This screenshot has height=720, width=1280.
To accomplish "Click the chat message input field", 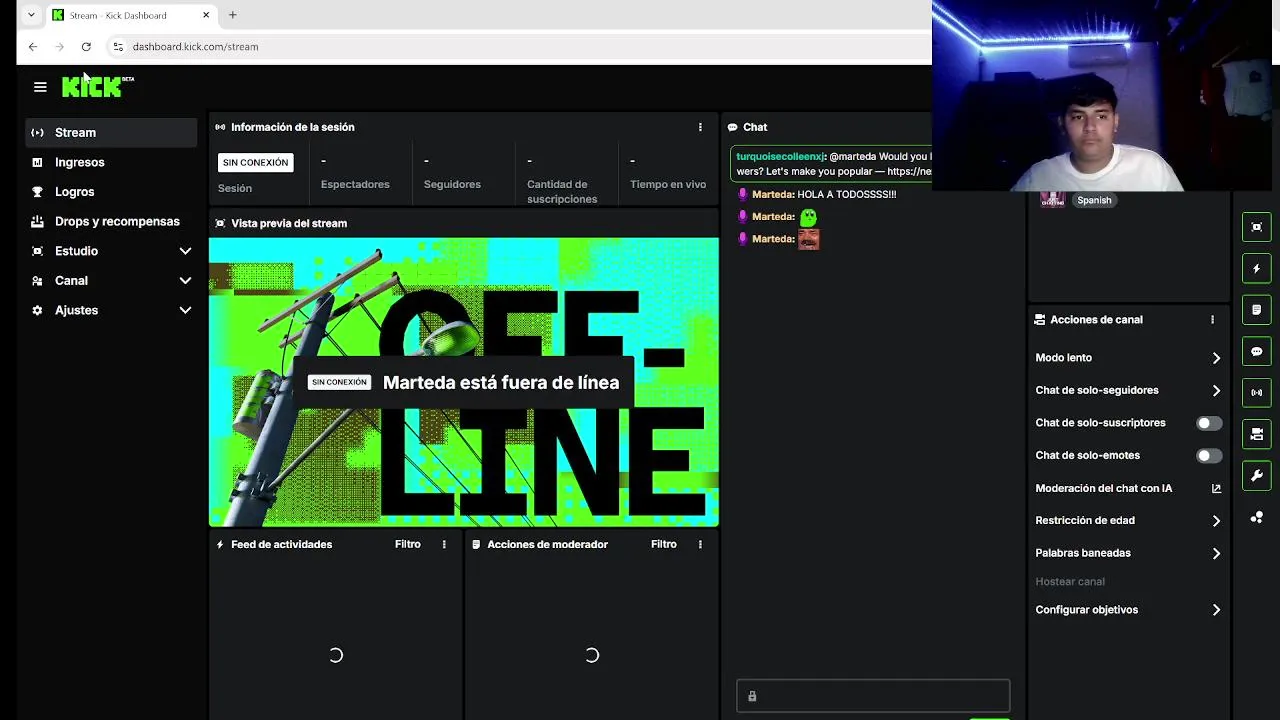I will click(873, 696).
